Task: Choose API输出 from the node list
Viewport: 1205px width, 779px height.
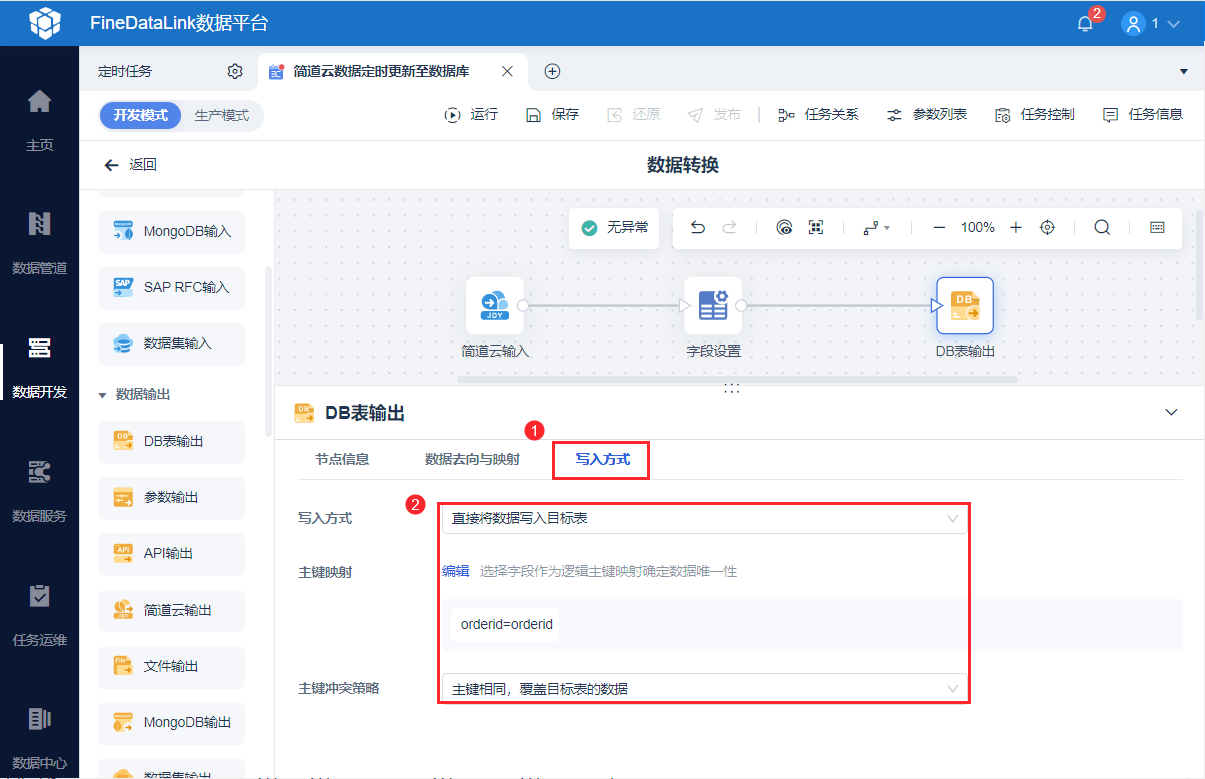Action: click(x=171, y=553)
